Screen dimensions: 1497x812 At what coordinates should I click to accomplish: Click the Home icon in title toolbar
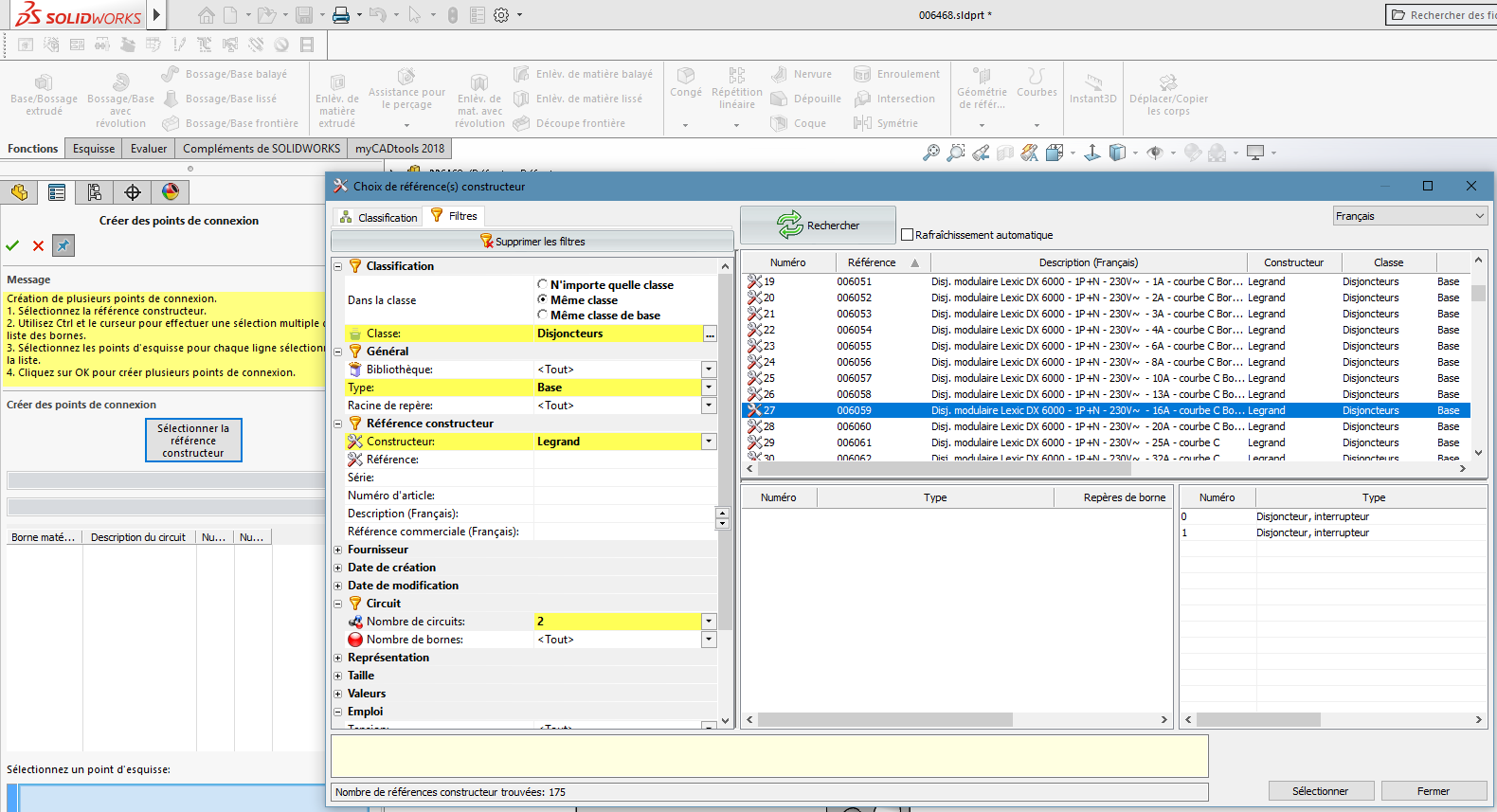click(206, 15)
